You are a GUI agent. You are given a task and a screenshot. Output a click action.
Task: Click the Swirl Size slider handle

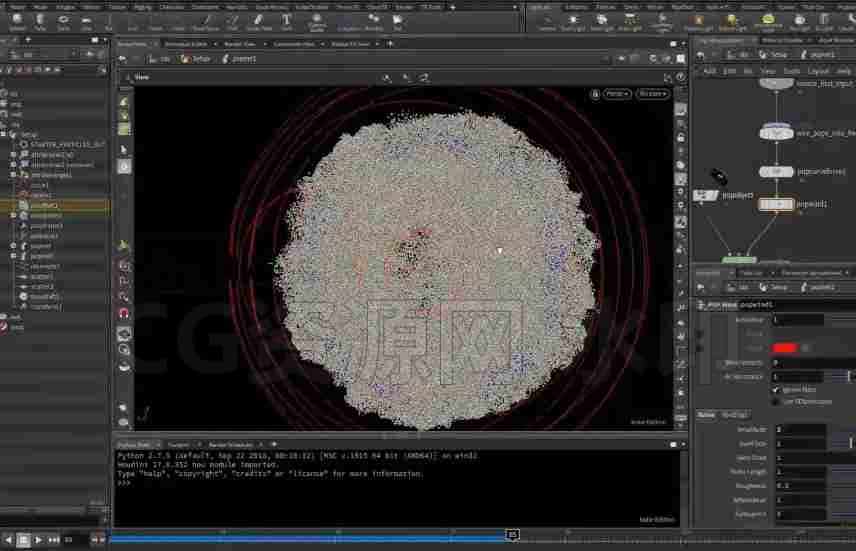point(851,443)
